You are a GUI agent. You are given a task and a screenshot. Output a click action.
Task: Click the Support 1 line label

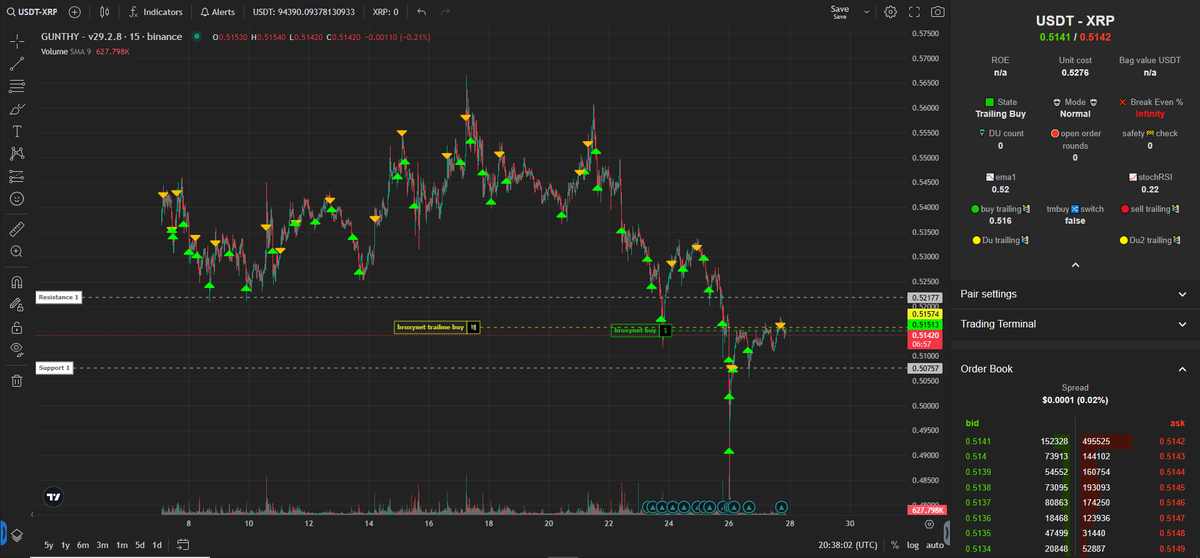(55, 368)
